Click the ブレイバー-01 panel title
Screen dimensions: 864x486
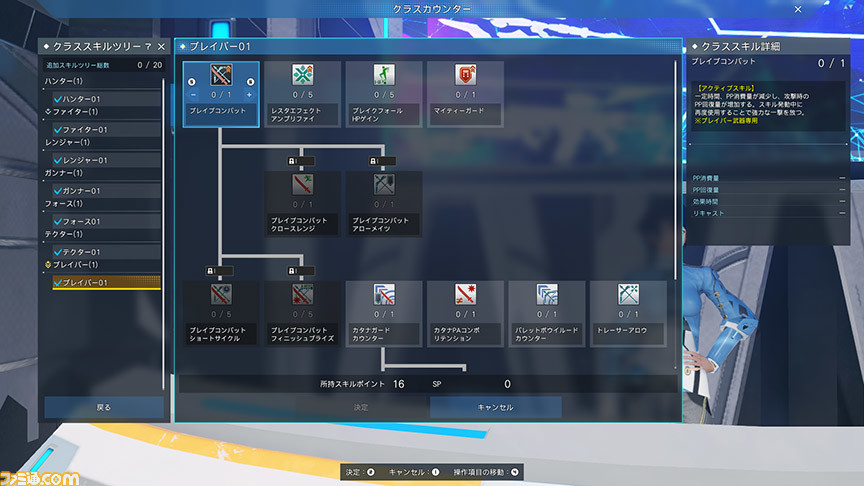coord(220,46)
